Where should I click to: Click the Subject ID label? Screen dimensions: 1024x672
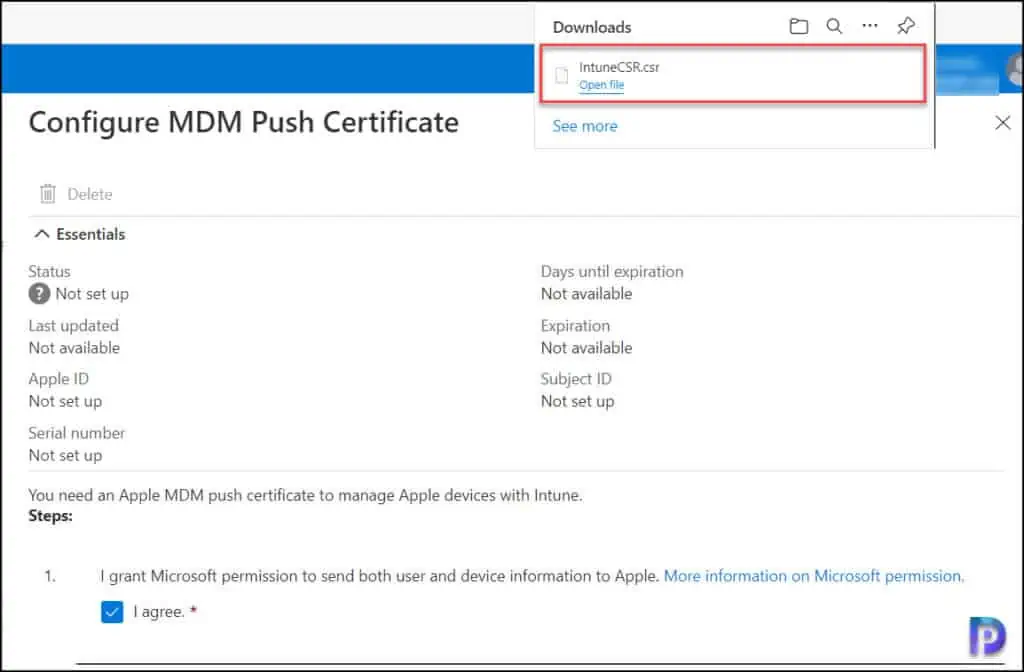[x=576, y=379]
